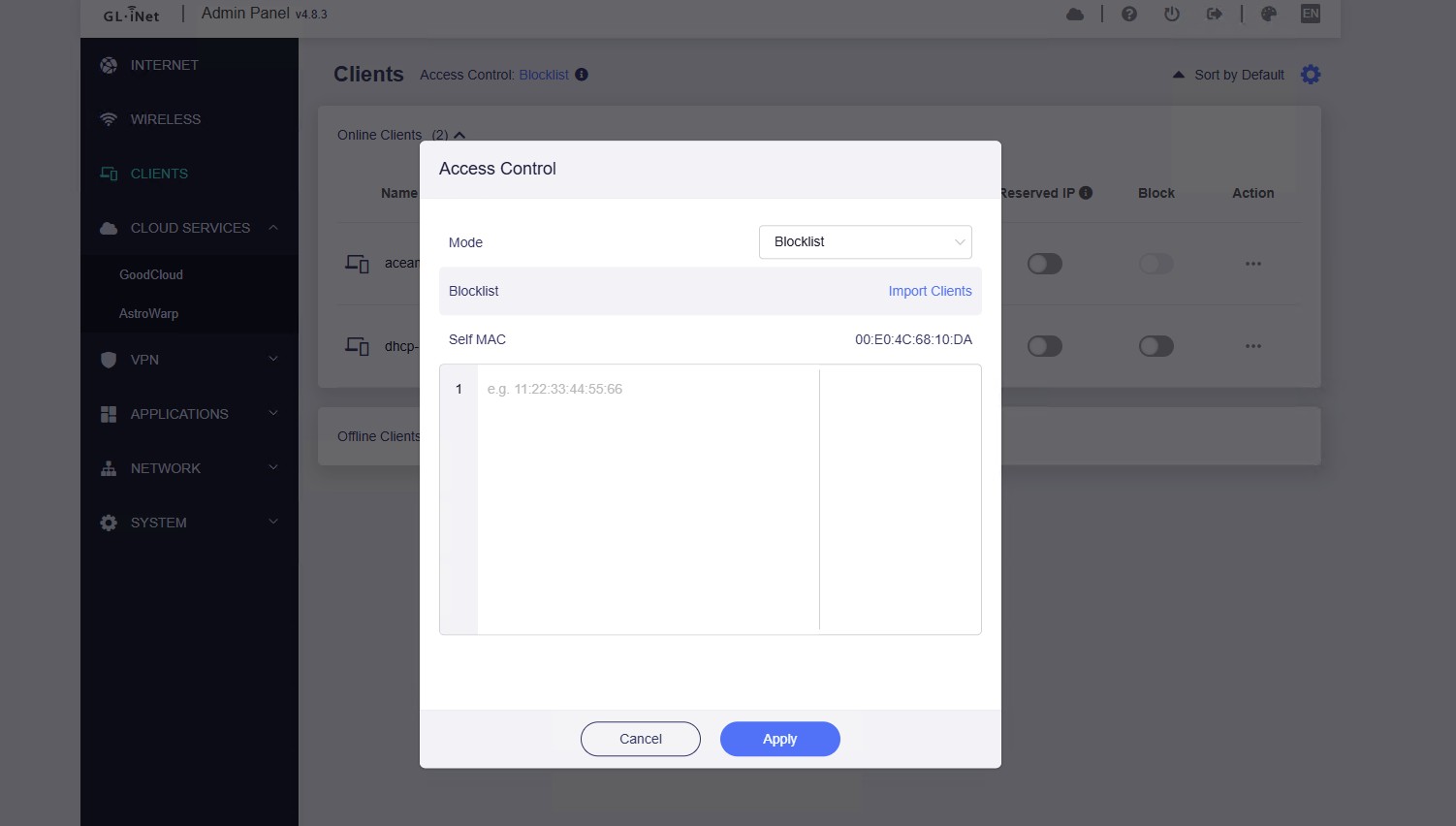Image resolution: width=1456 pixels, height=826 pixels.
Task: Click the Wireless wifi icon in sidebar
Action: (109, 119)
